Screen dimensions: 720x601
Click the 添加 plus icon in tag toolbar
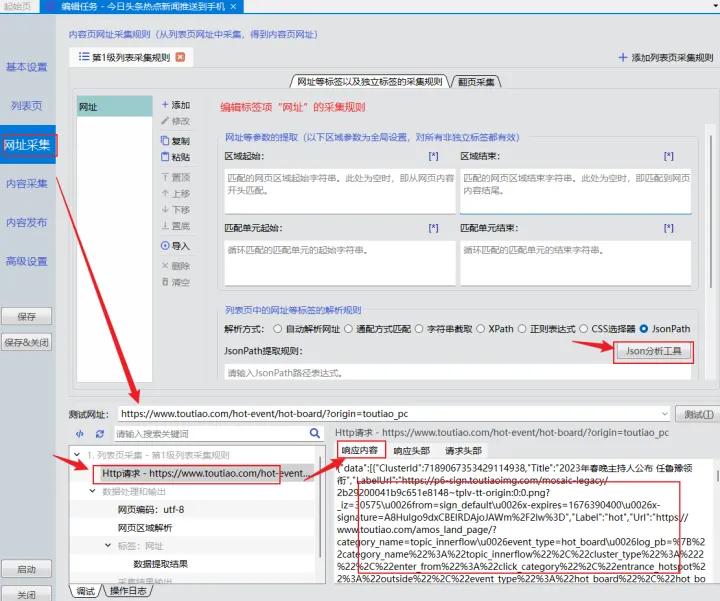[165, 105]
